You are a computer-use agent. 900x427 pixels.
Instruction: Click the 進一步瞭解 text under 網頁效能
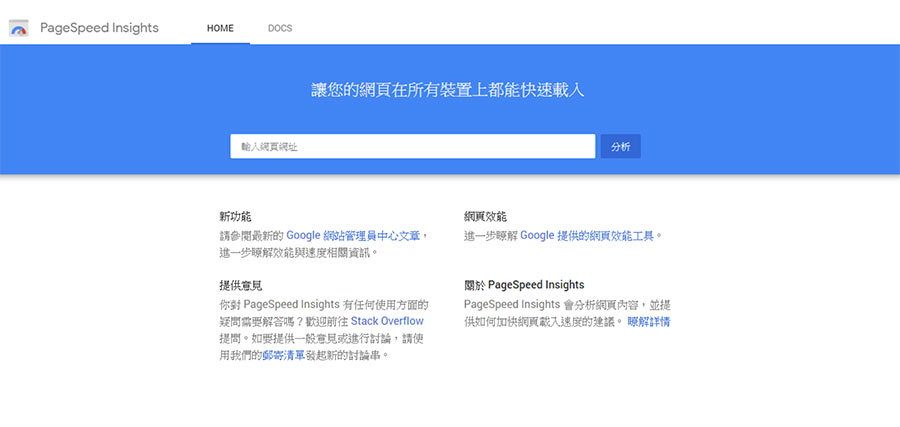tap(490, 235)
